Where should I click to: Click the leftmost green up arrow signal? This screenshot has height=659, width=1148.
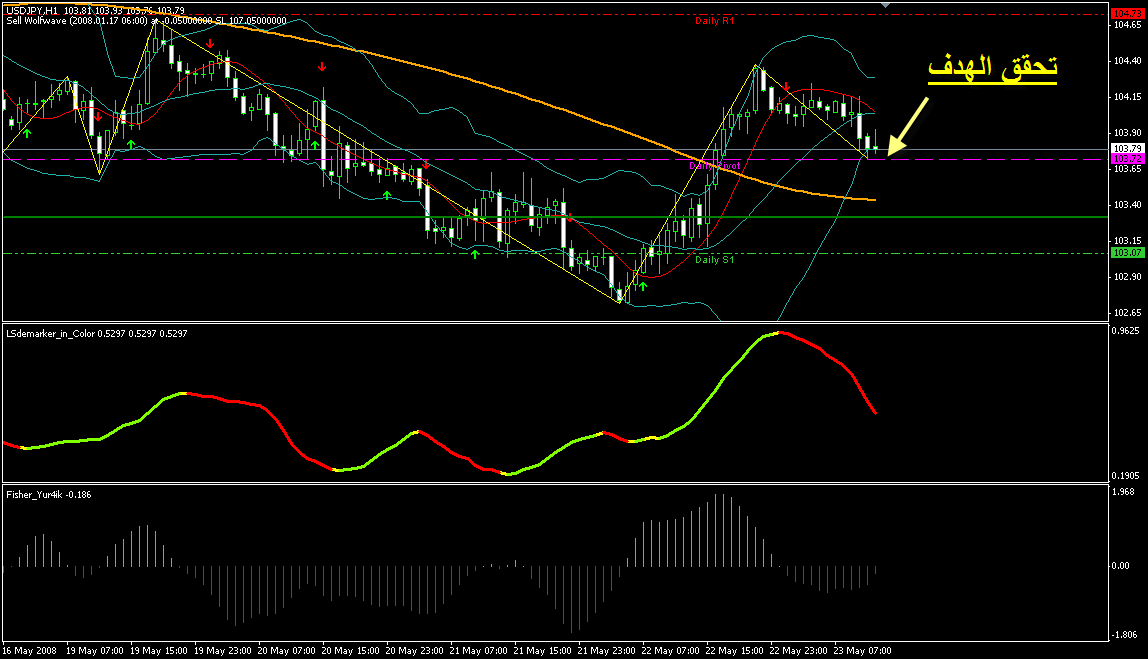(28, 132)
